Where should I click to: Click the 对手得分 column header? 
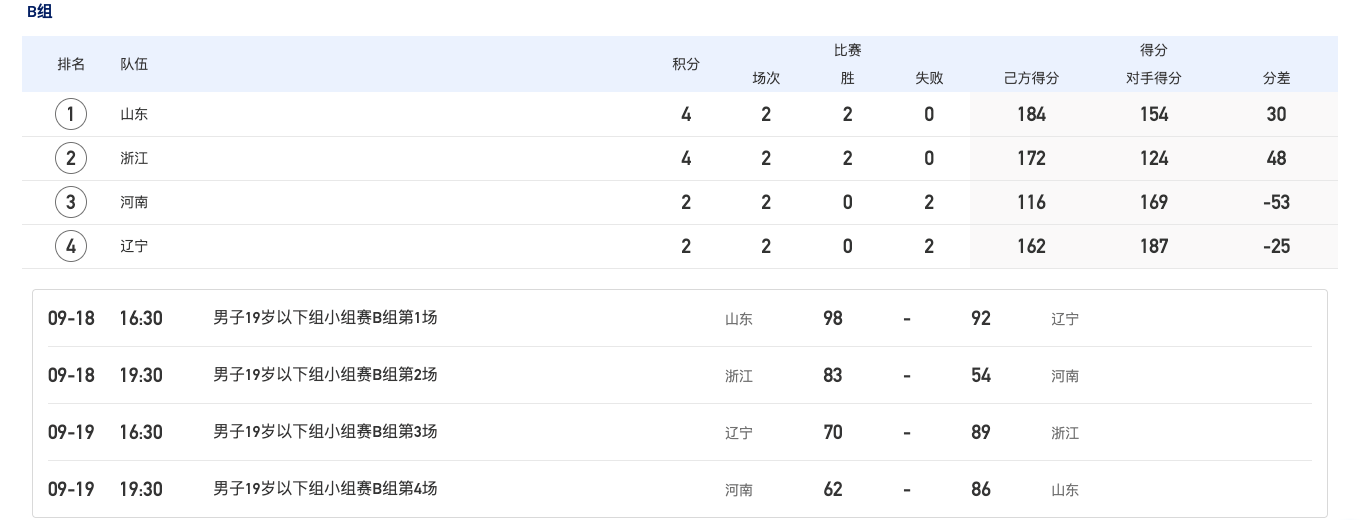[x=1153, y=78]
